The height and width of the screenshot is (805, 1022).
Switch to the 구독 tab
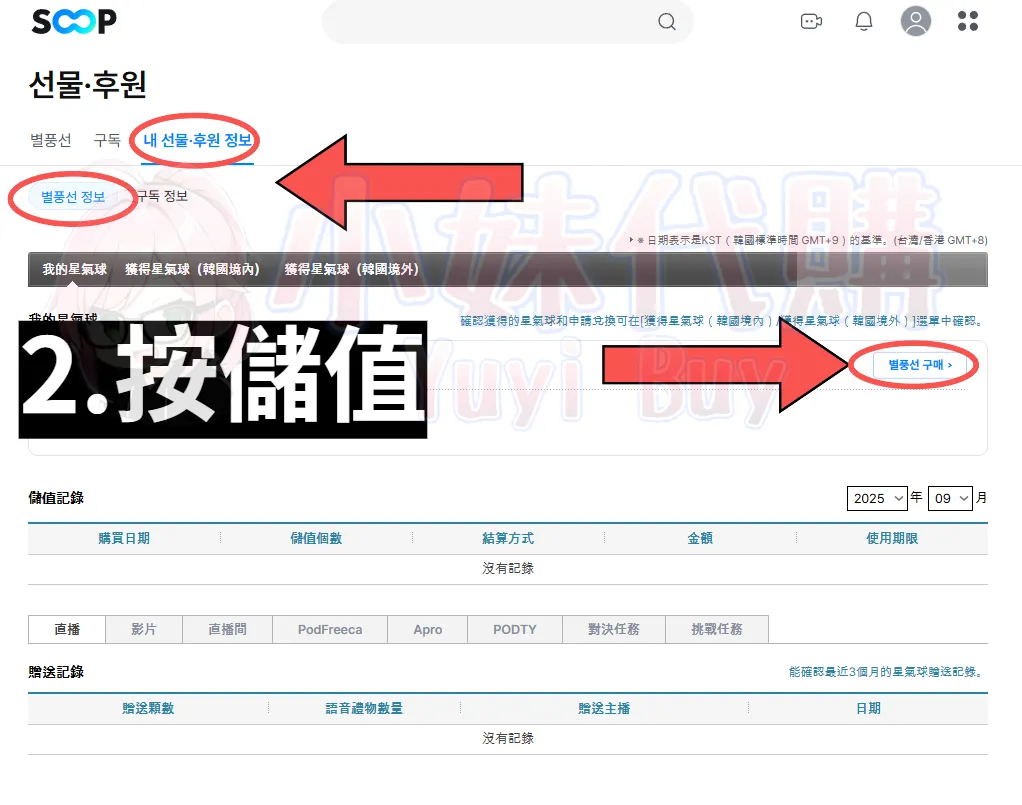point(107,140)
